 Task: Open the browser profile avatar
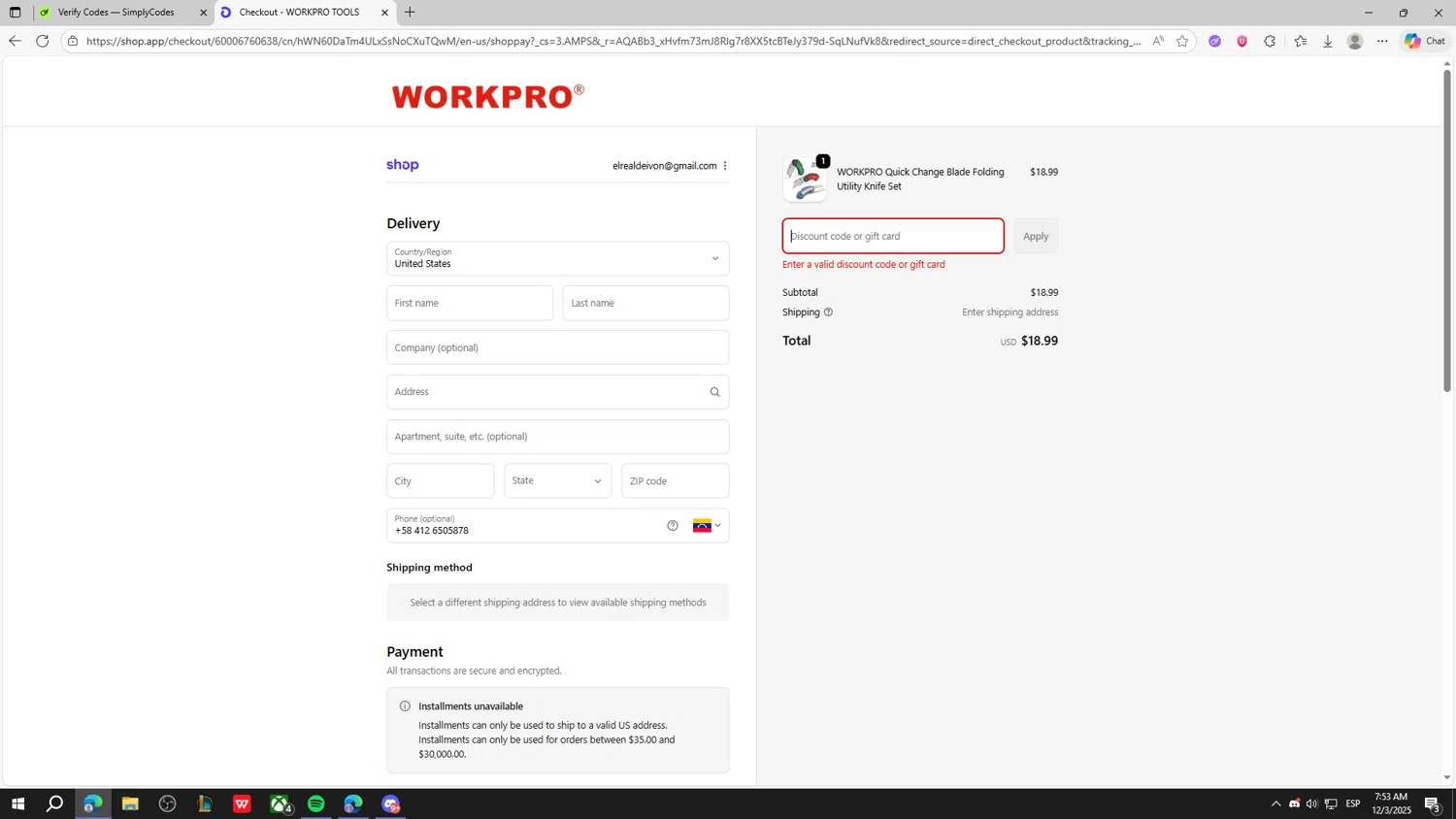click(1355, 41)
